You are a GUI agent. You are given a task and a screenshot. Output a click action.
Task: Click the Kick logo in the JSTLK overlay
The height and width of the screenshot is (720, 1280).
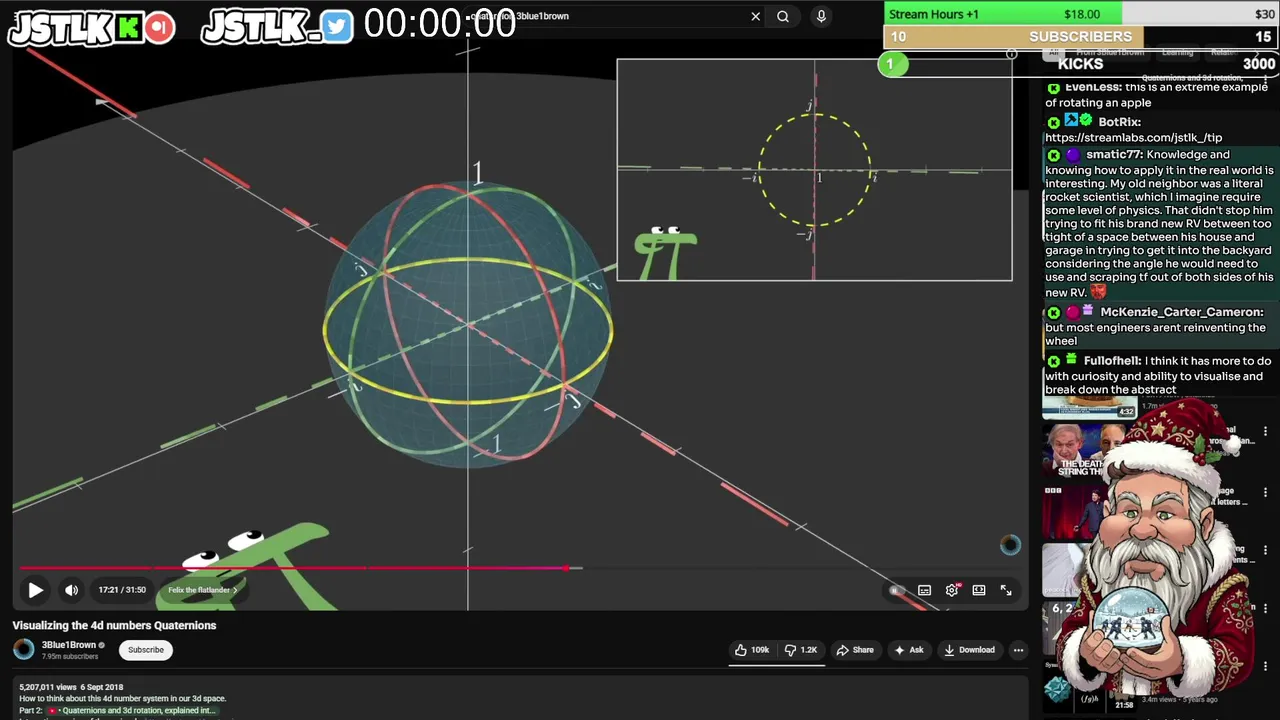[129, 28]
